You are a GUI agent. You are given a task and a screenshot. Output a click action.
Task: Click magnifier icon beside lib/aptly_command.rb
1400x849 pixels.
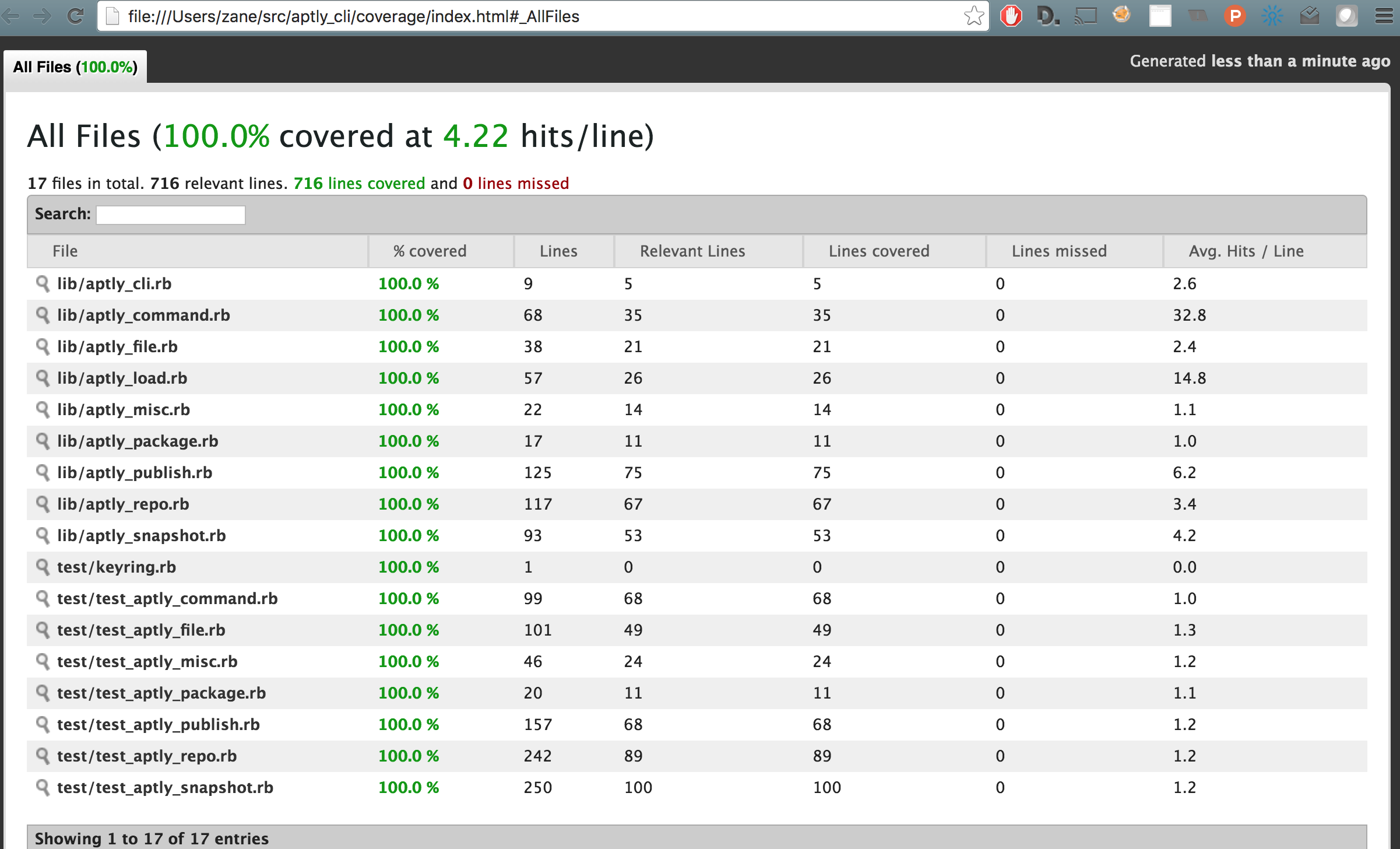click(x=42, y=315)
